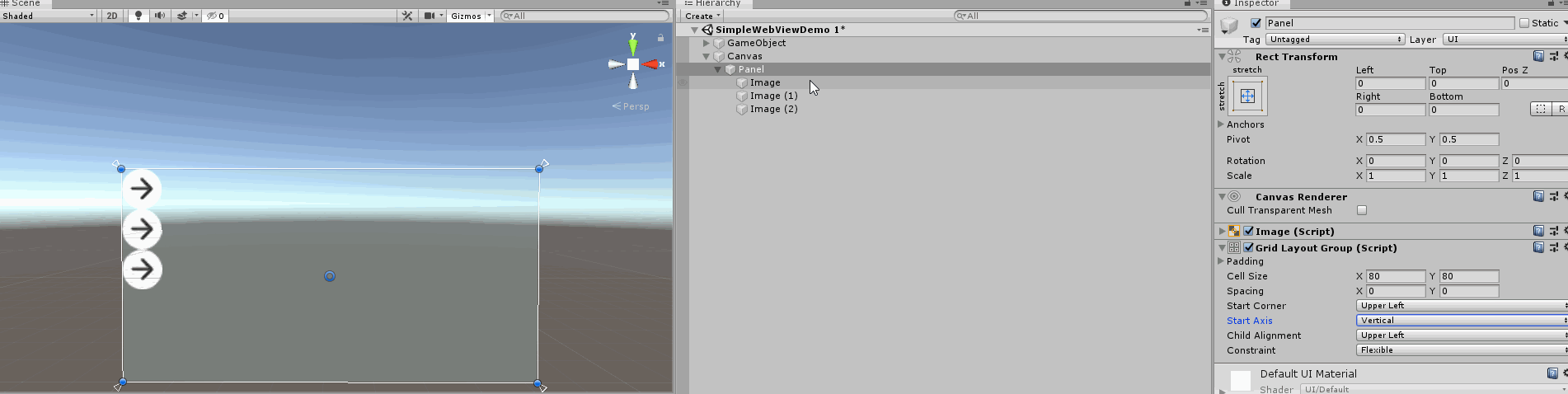The image size is (1568, 394).
Task: Select the Inspector tab
Action: (1251, 3)
